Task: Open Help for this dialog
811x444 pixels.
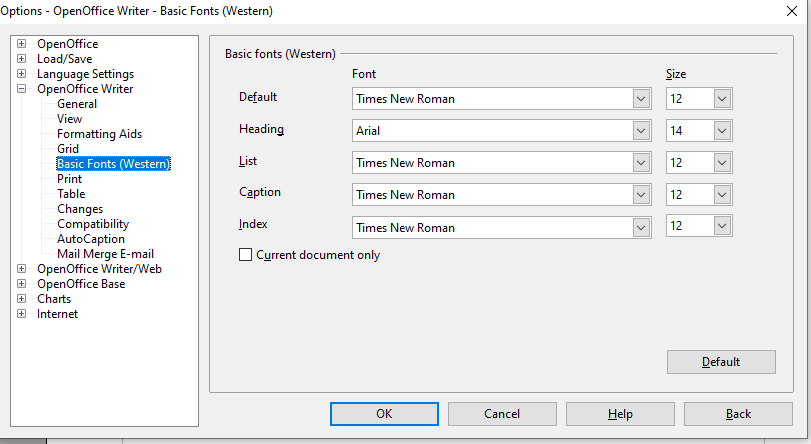Action: pos(620,414)
